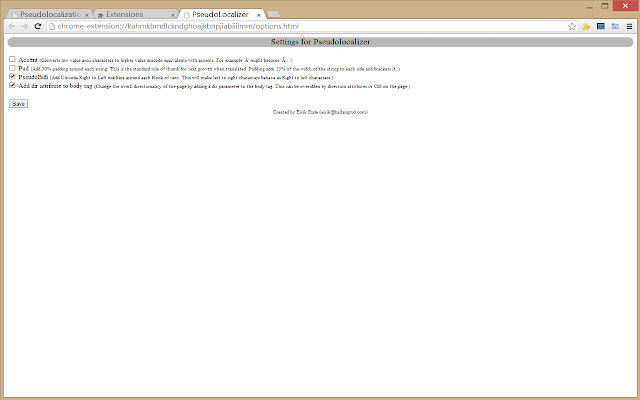The height and width of the screenshot is (400, 640).
Task: Click the Created by credit line
Action: (x=320, y=112)
